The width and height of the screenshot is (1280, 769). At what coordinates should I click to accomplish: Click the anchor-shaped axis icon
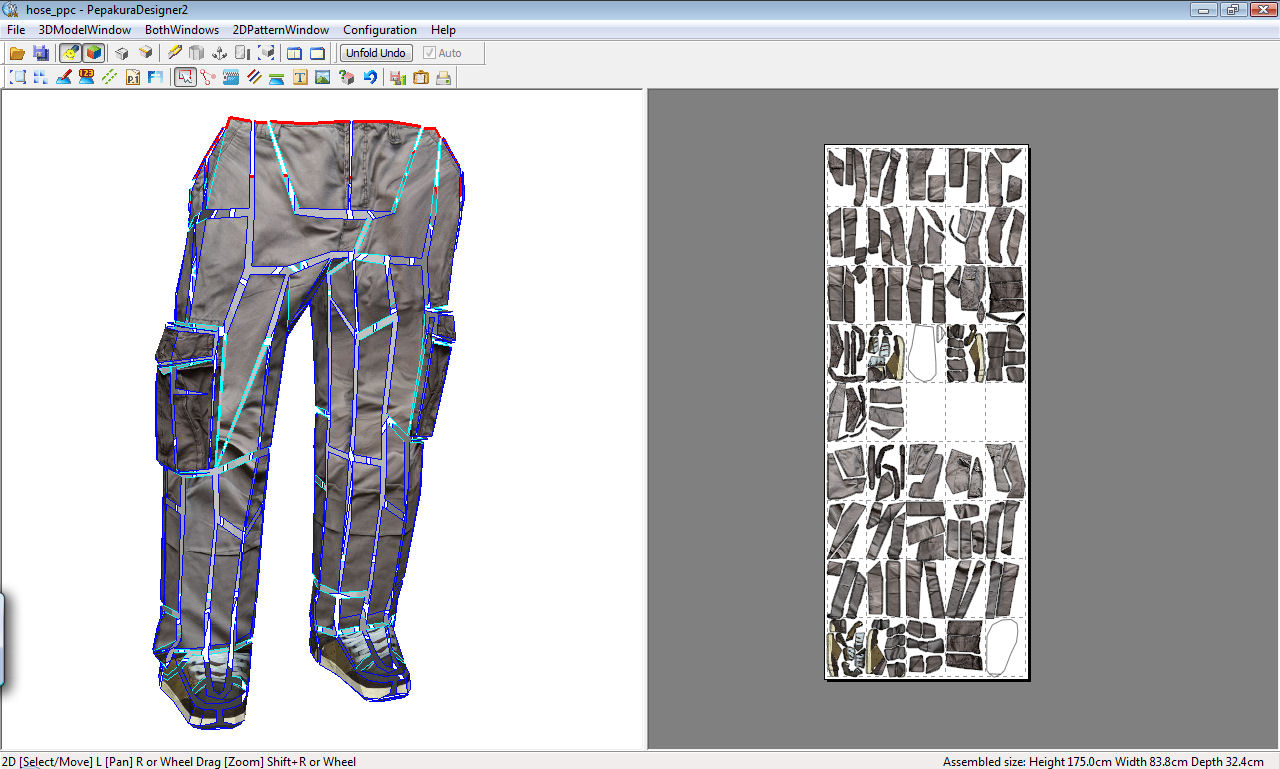(220, 53)
